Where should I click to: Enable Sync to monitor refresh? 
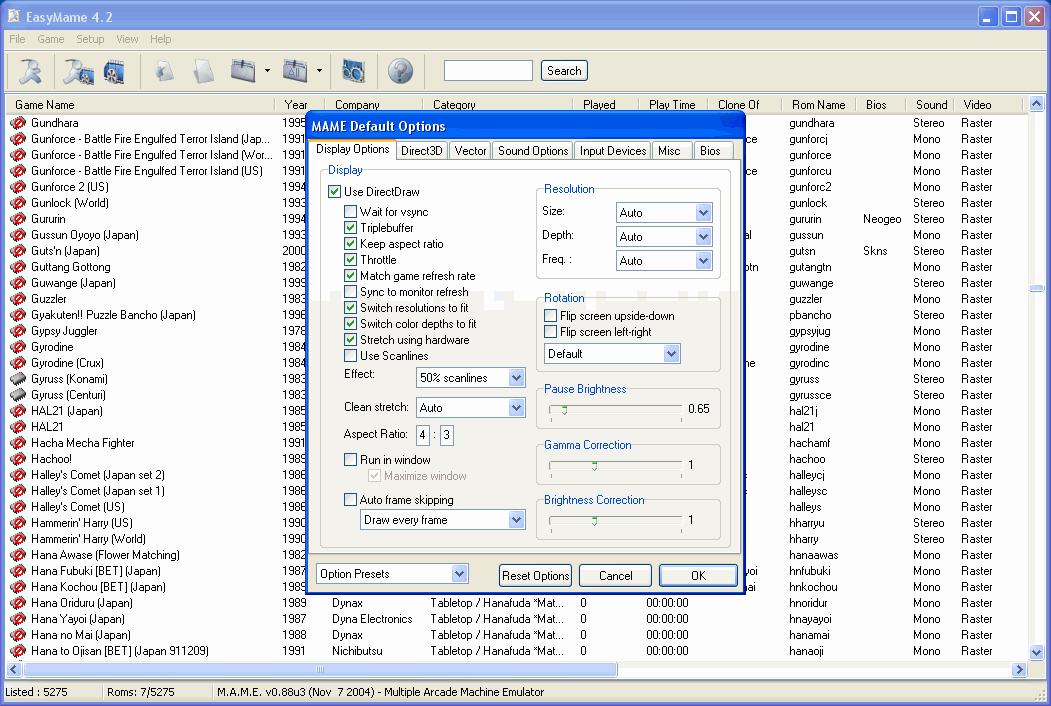click(x=351, y=292)
